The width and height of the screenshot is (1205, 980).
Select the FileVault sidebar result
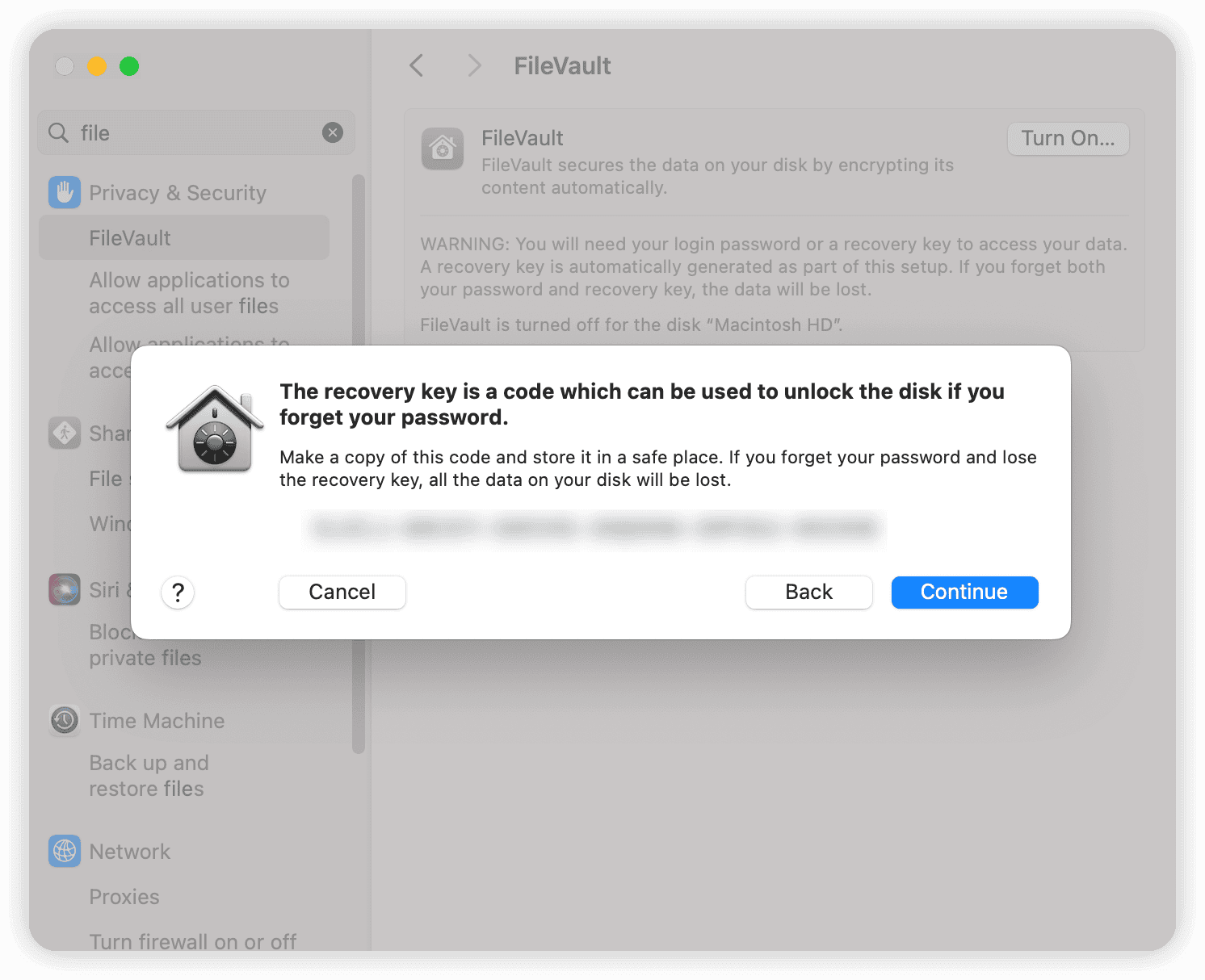(184, 237)
